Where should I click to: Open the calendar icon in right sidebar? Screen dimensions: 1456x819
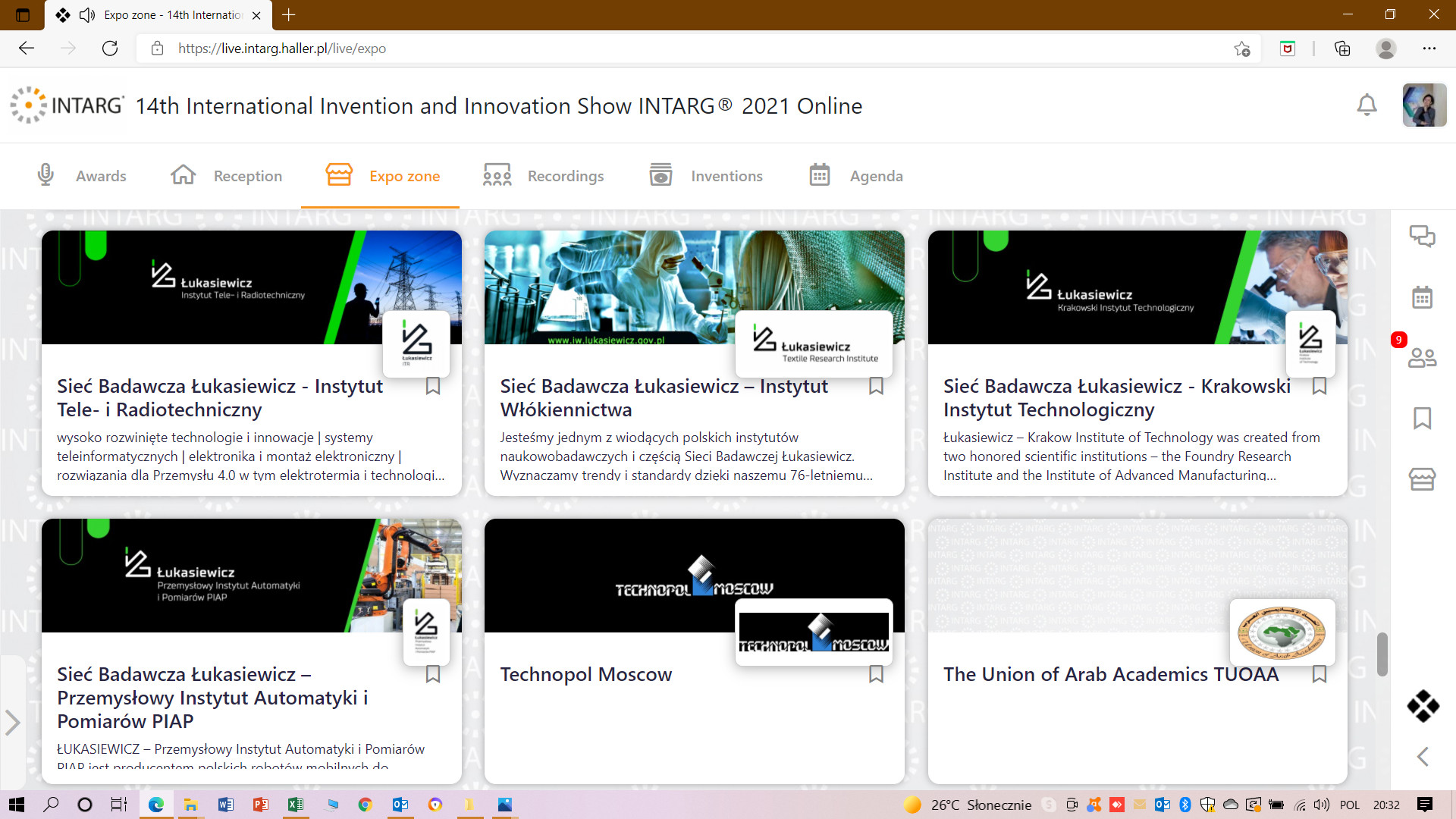[1422, 297]
